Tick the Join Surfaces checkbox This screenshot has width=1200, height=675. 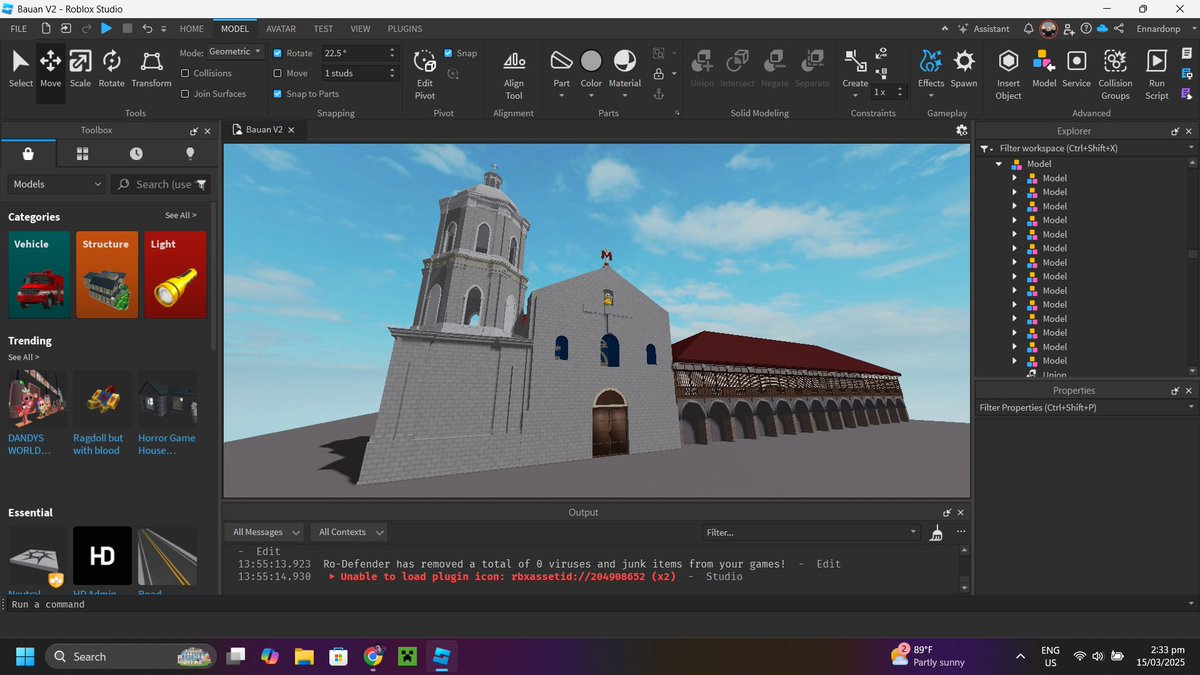click(x=185, y=94)
